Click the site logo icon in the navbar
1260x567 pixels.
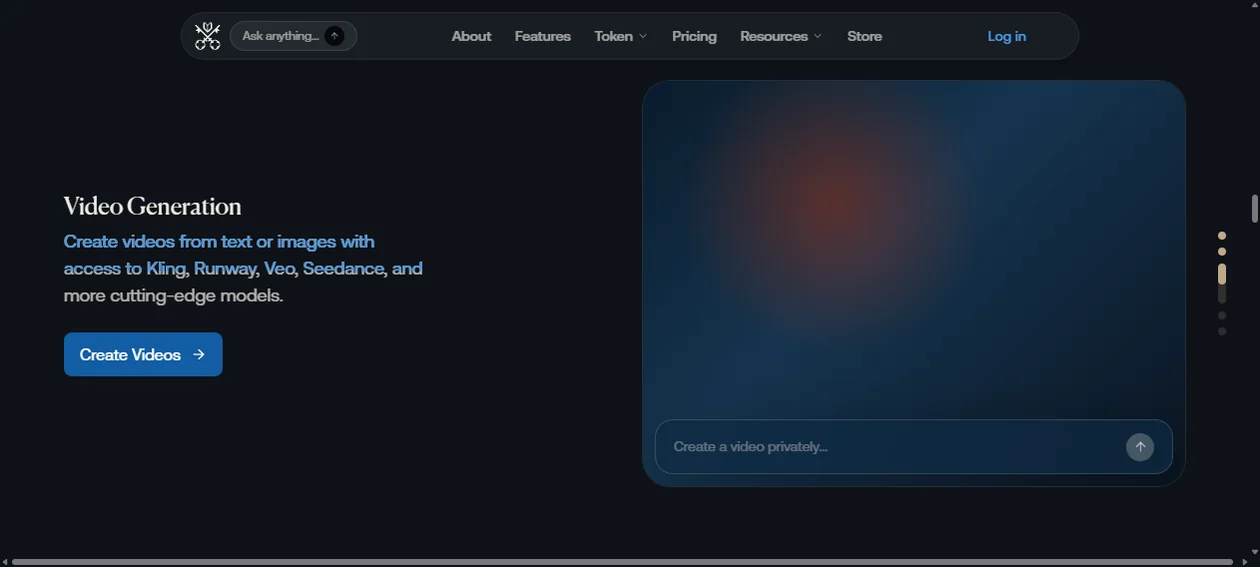point(208,36)
